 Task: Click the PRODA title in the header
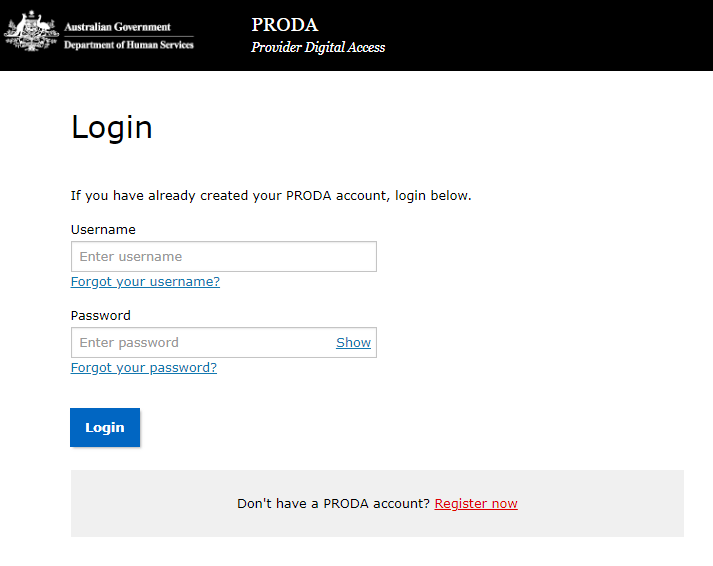(285, 25)
